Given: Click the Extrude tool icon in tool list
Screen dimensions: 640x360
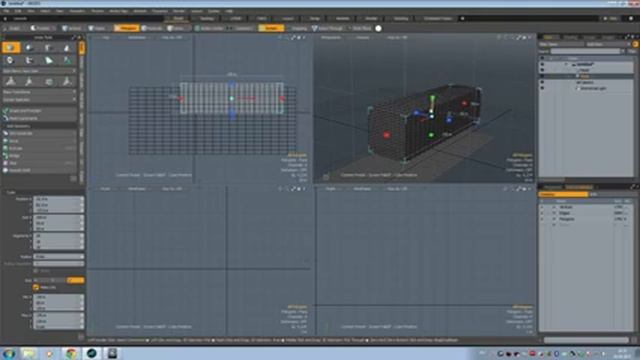Looking at the screenshot, I should tap(6, 148).
